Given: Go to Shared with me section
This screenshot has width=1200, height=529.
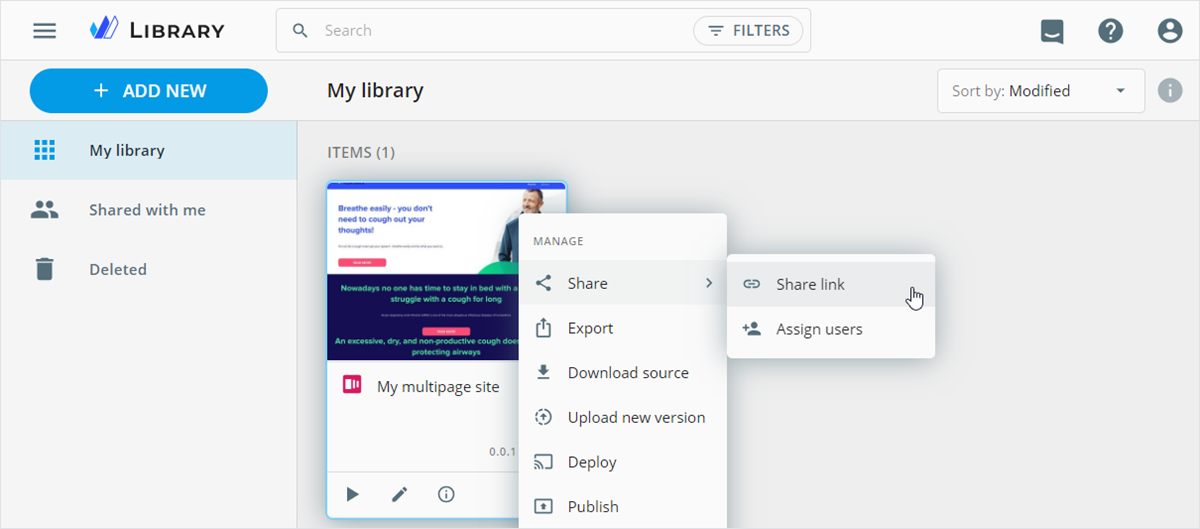Looking at the screenshot, I should coord(147,210).
